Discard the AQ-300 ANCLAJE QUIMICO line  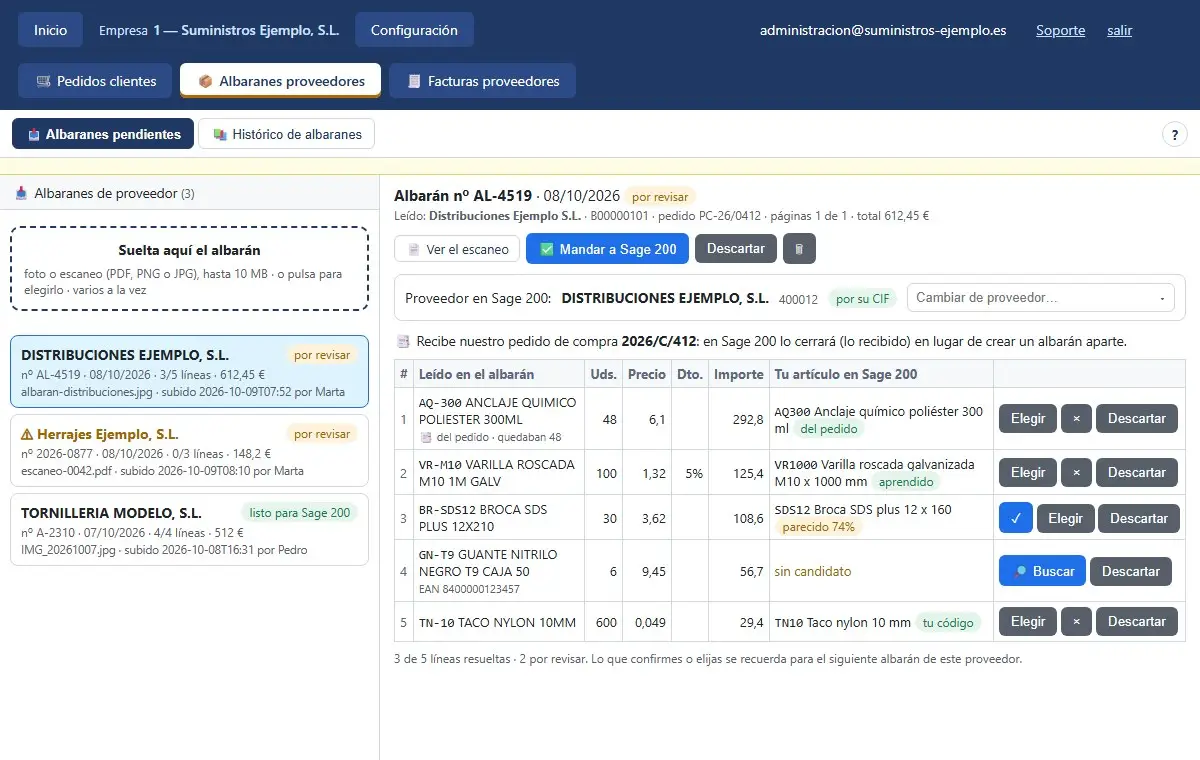pos(1137,418)
